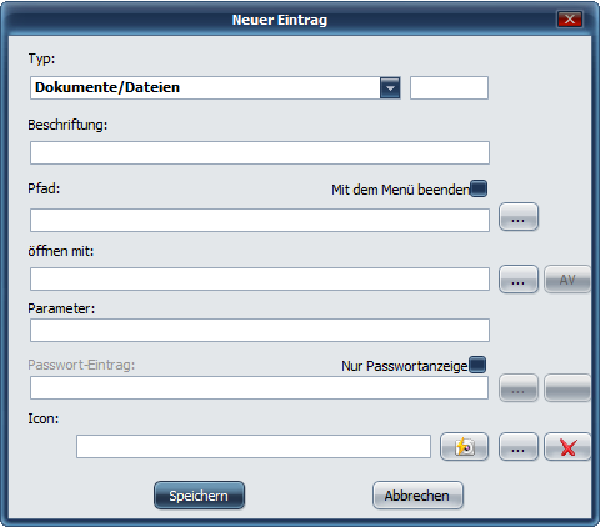Focus the Pfad input field
The height and width of the screenshot is (527, 600).
point(260,219)
